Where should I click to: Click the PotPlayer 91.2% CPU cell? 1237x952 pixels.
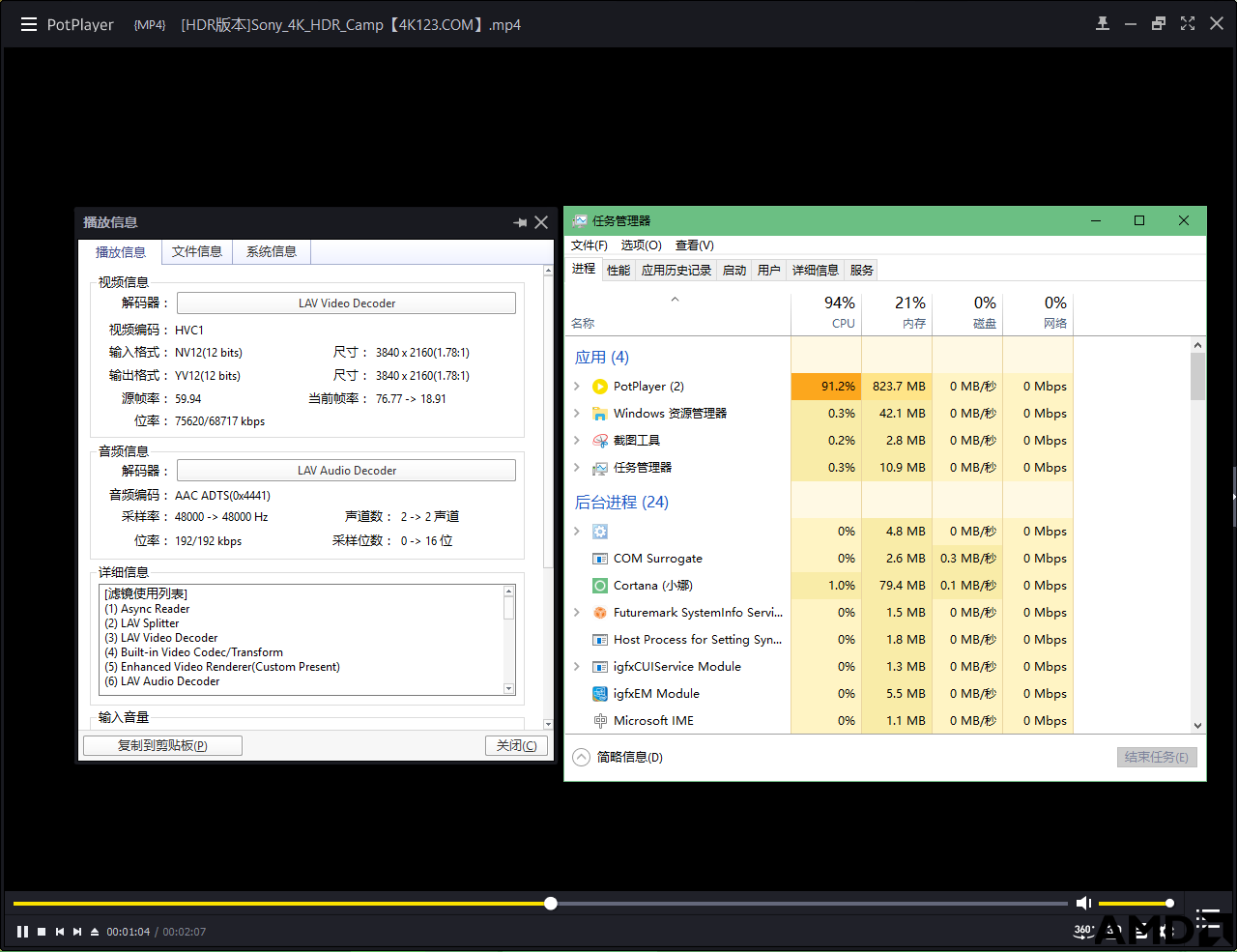(x=826, y=387)
